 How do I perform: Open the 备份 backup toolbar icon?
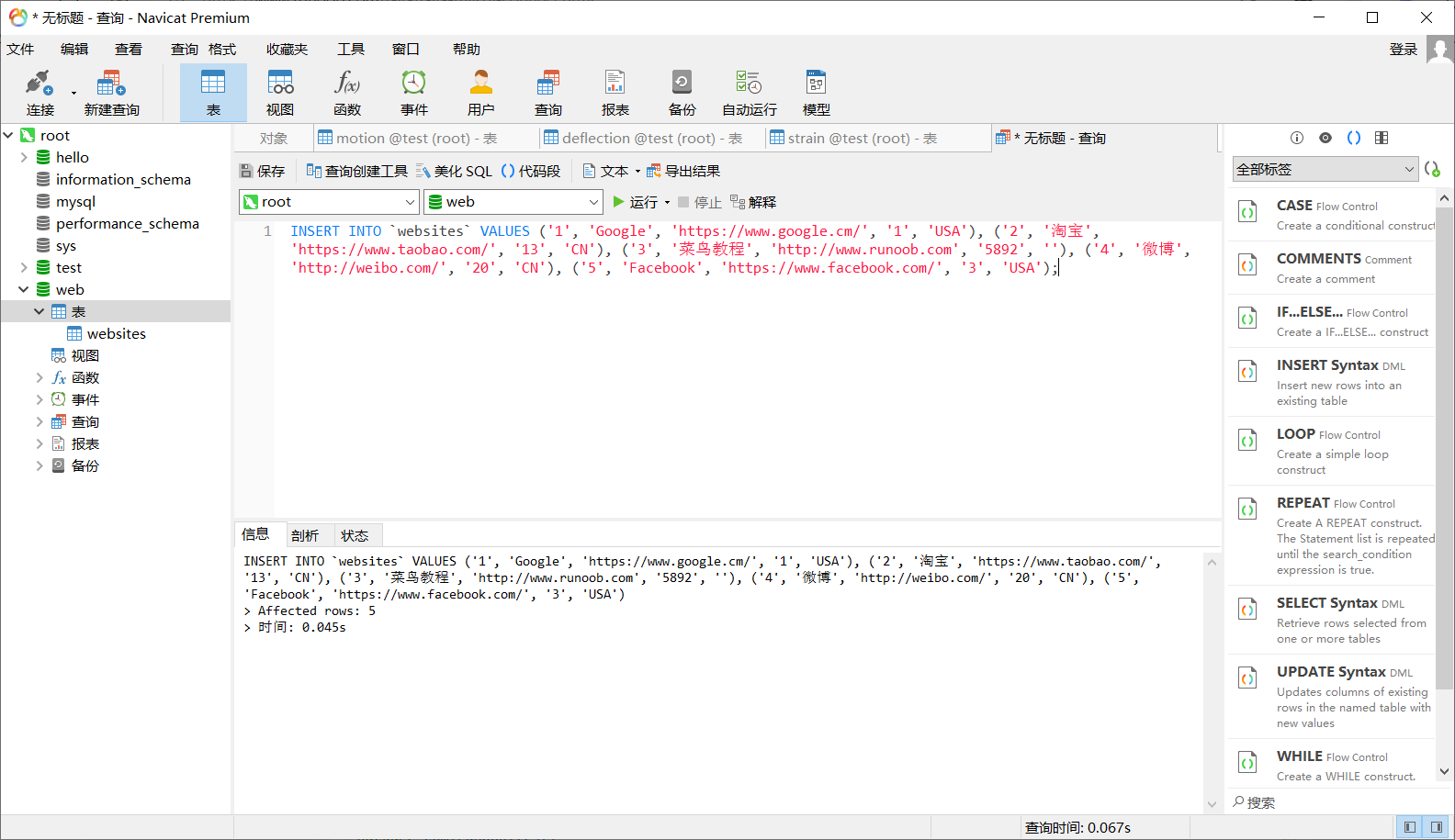click(x=682, y=93)
